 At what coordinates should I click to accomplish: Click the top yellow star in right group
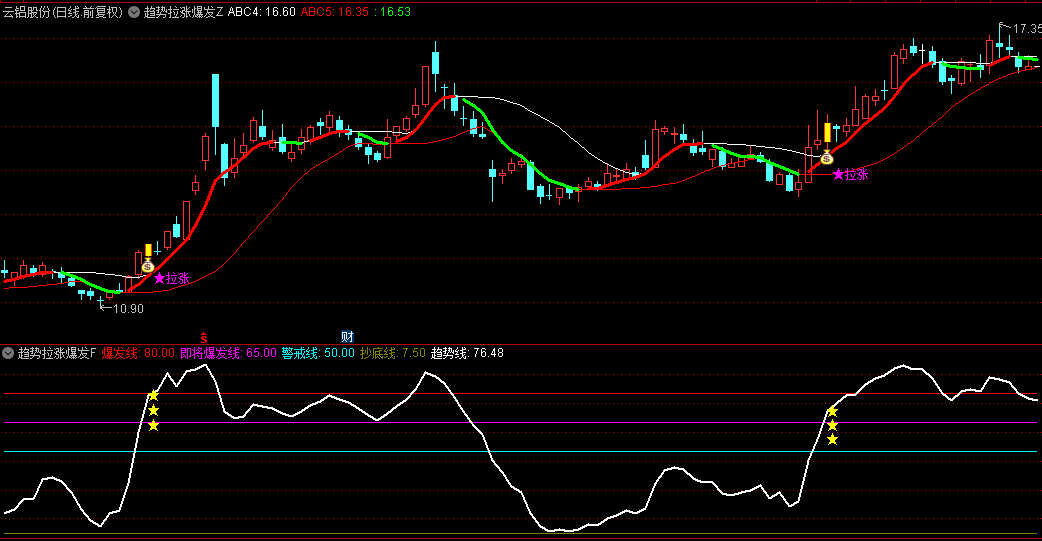(x=832, y=411)
